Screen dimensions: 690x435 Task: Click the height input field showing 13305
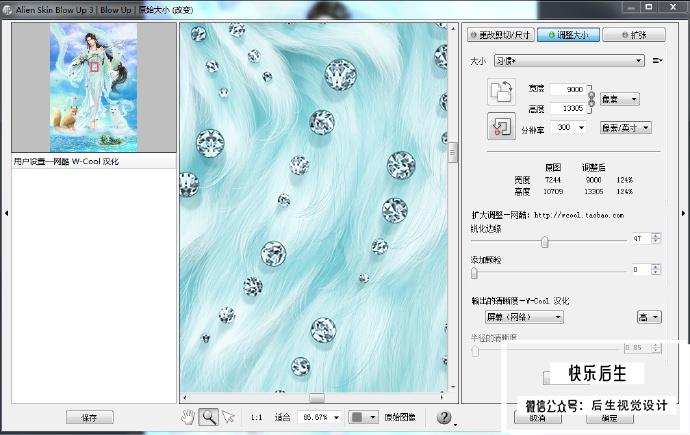(x=568, y=108)
